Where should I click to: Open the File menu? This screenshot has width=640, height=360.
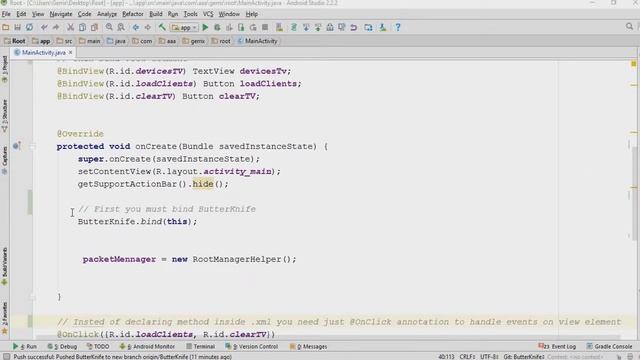(6, 14)
